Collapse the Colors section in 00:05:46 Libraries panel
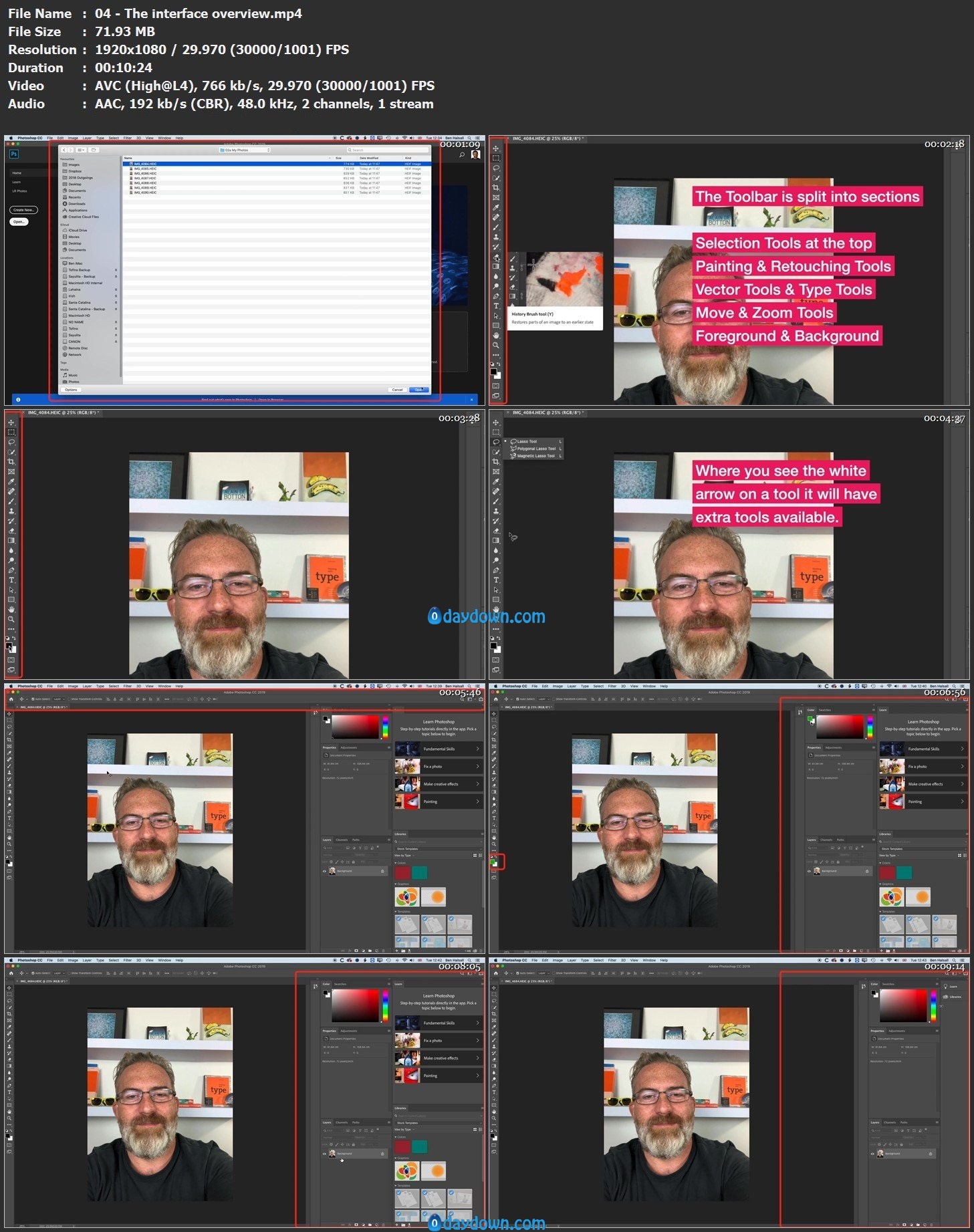Screen dimensions: 974x1232 point(396,863)
